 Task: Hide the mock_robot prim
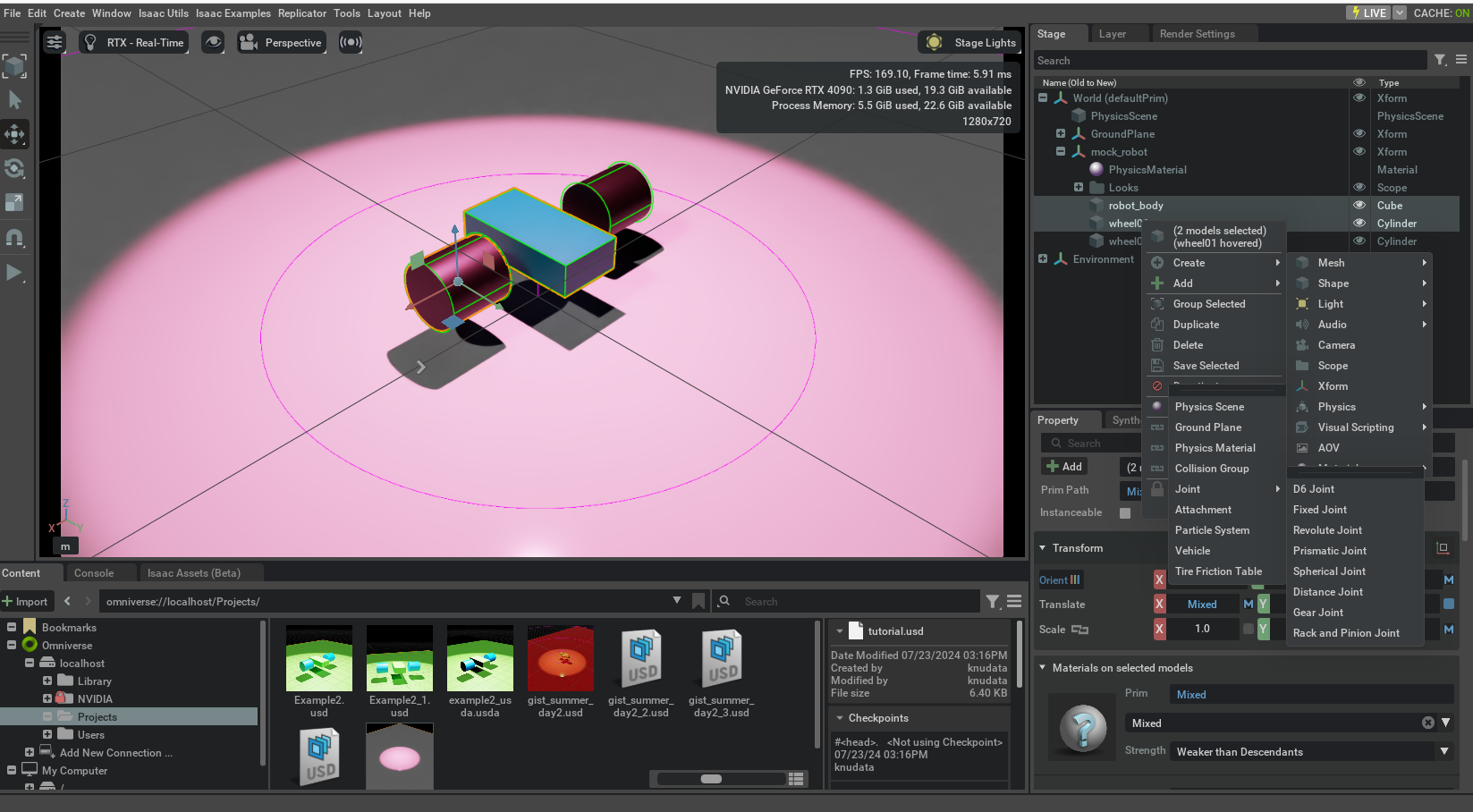coord(1359,151)
